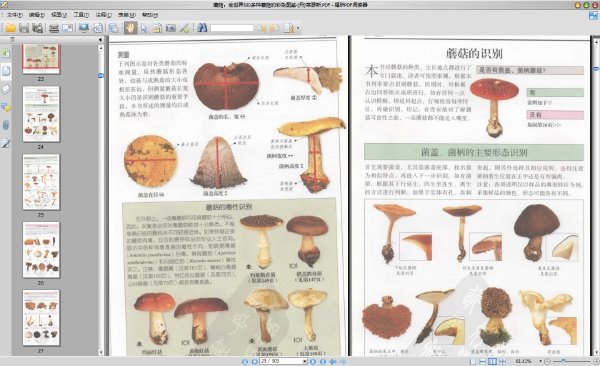The height and width of the screenshot is (366, 600).
Task: Click the binoculars Find icon
Action: coord(202,28)
